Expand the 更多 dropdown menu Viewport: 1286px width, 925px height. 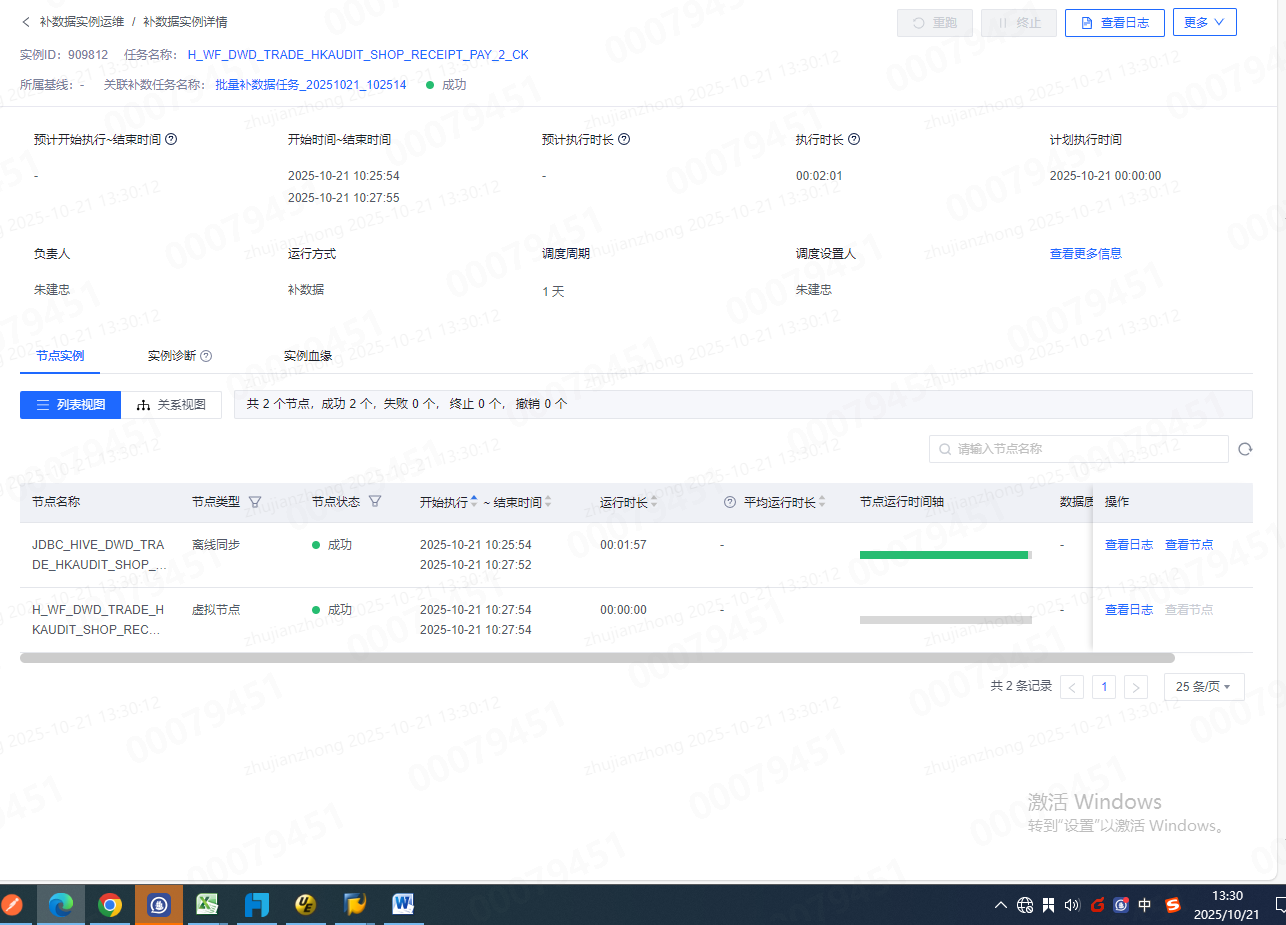(1204, 22)
